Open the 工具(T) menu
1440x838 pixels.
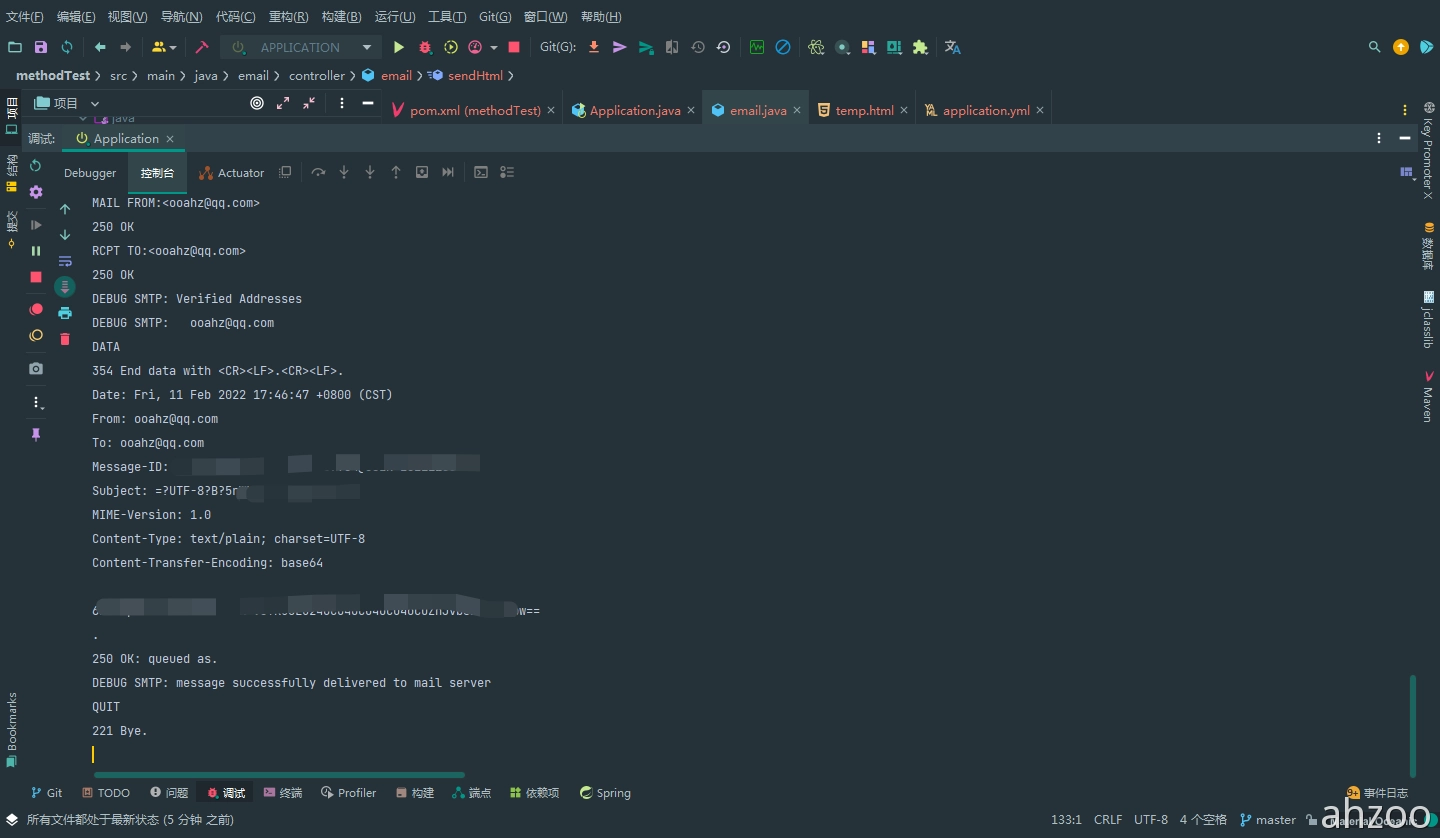447,17
